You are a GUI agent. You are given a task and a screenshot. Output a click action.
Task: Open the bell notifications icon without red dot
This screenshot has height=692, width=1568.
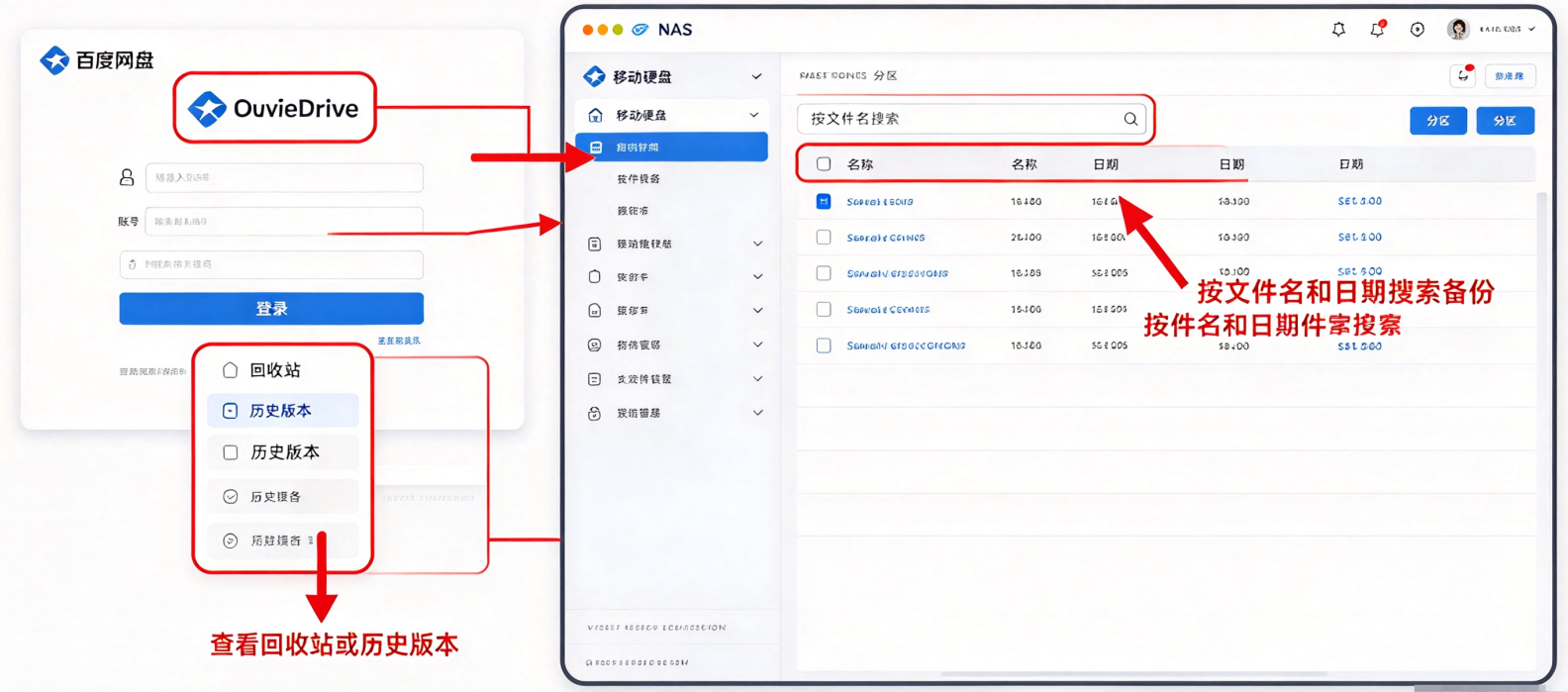coord(1338,30)
